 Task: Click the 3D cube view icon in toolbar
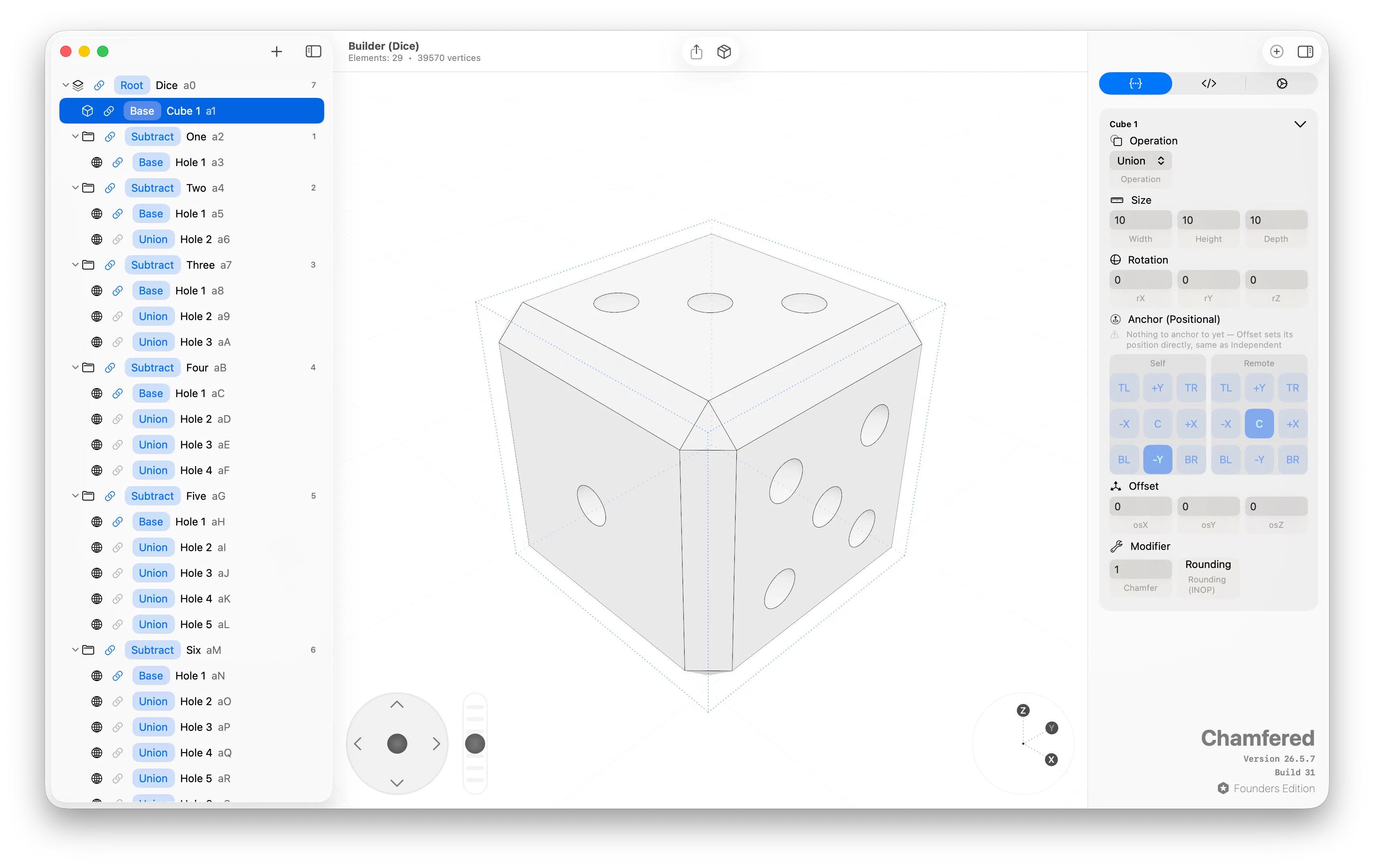(724, 52)
